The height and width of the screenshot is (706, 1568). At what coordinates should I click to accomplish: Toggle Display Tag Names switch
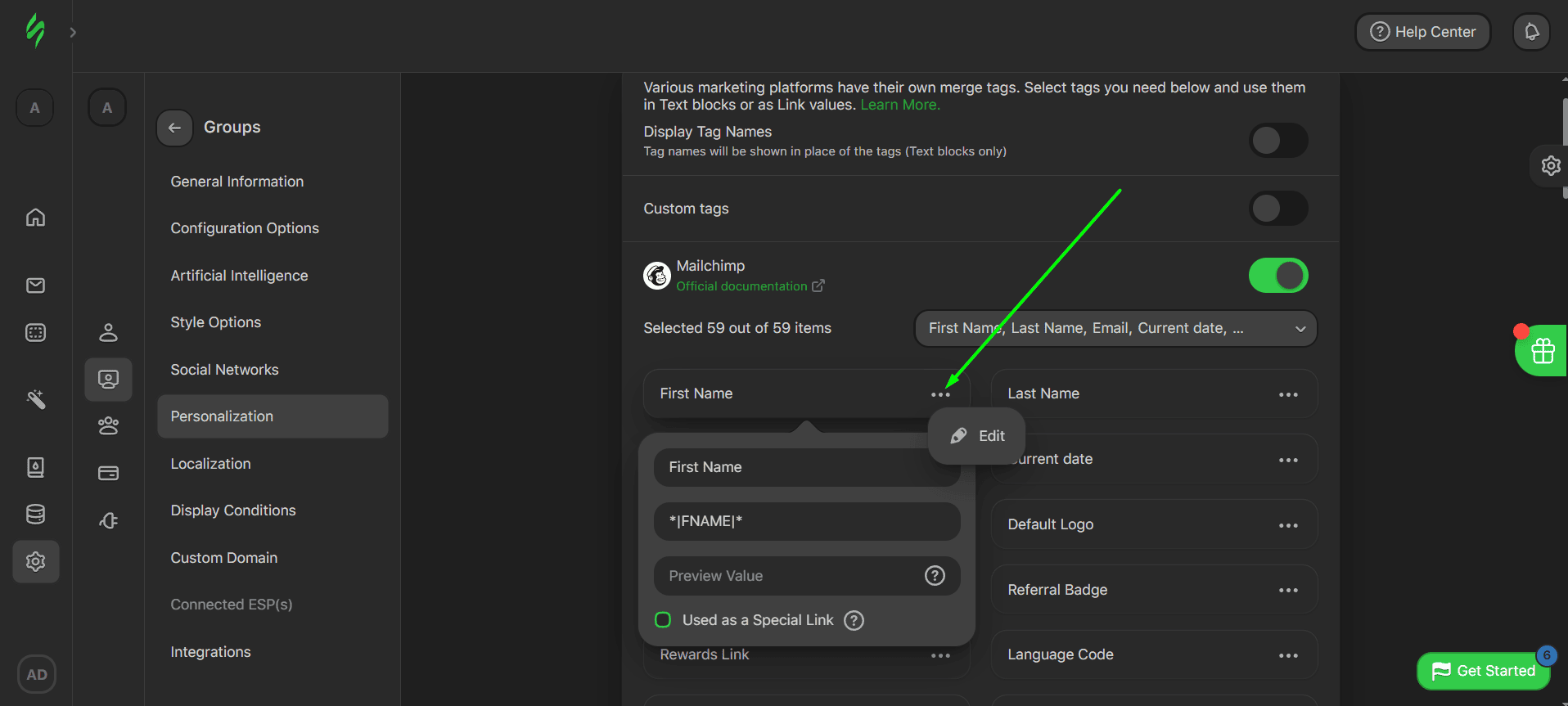coord(1278,141)
